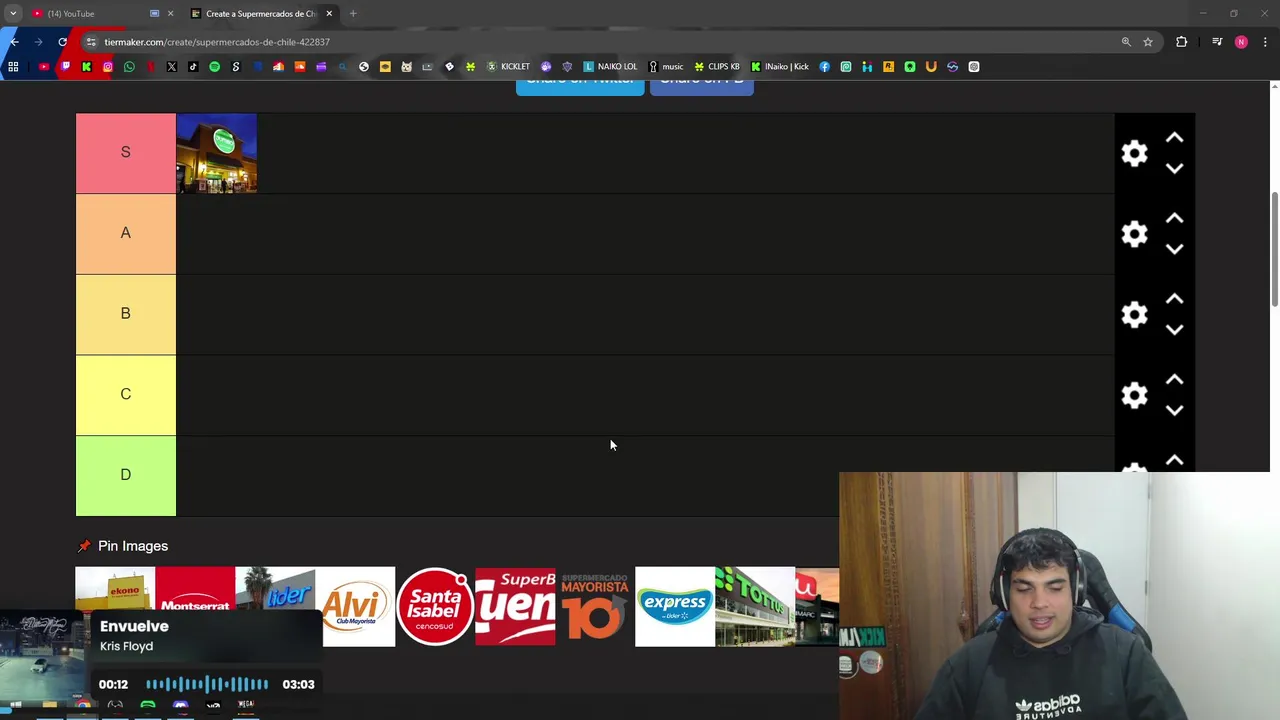Pick the ekono supermarket image

pyautogui.click(x=115, y=589)
